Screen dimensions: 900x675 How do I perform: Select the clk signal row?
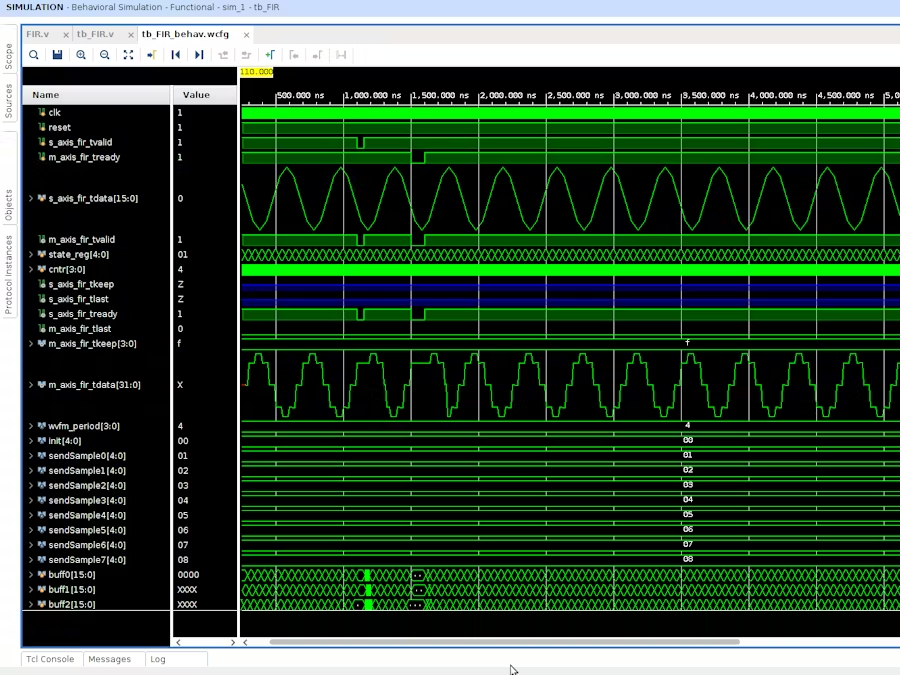click(55, 113)
